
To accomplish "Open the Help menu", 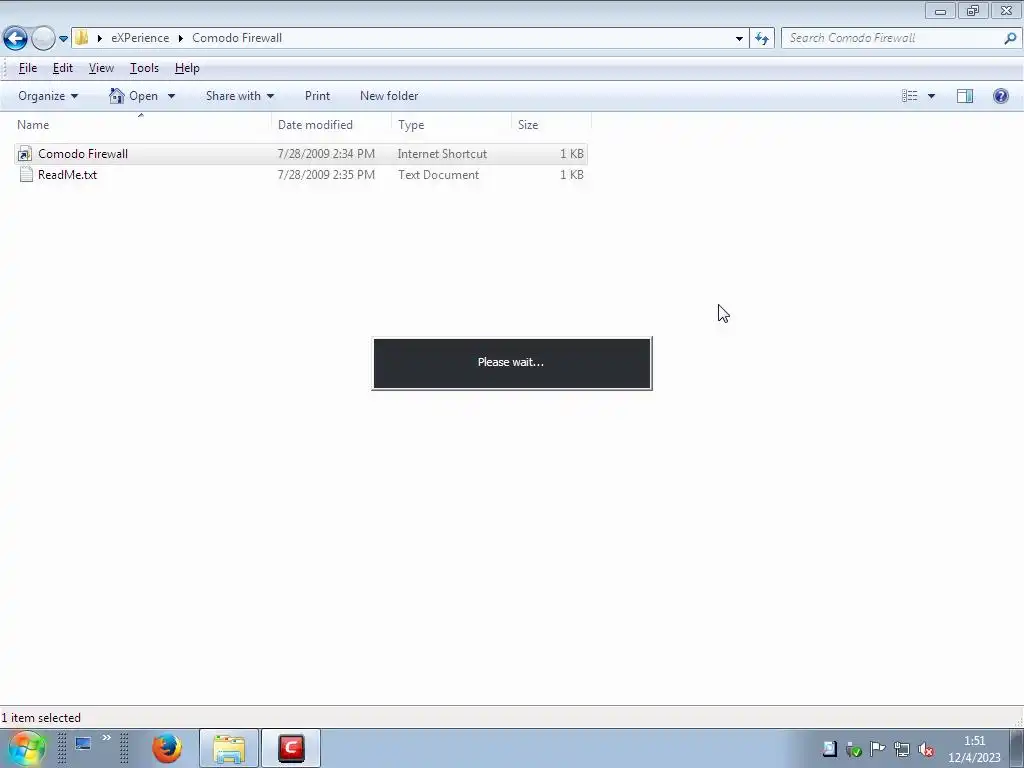I will pyautogui.click(x=187, y=68).
